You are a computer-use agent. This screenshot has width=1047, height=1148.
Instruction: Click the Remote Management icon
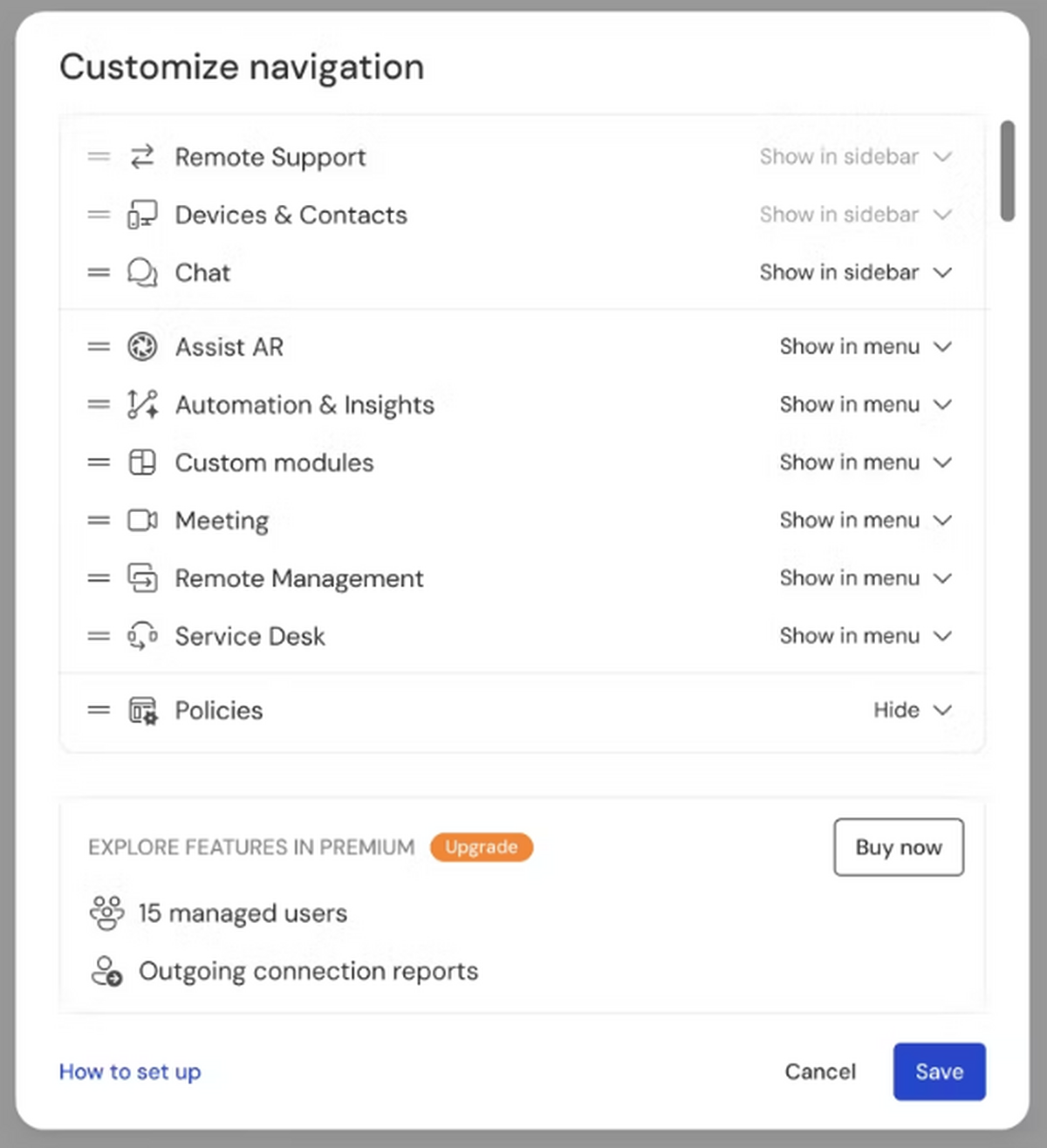[x=142, y=577]
